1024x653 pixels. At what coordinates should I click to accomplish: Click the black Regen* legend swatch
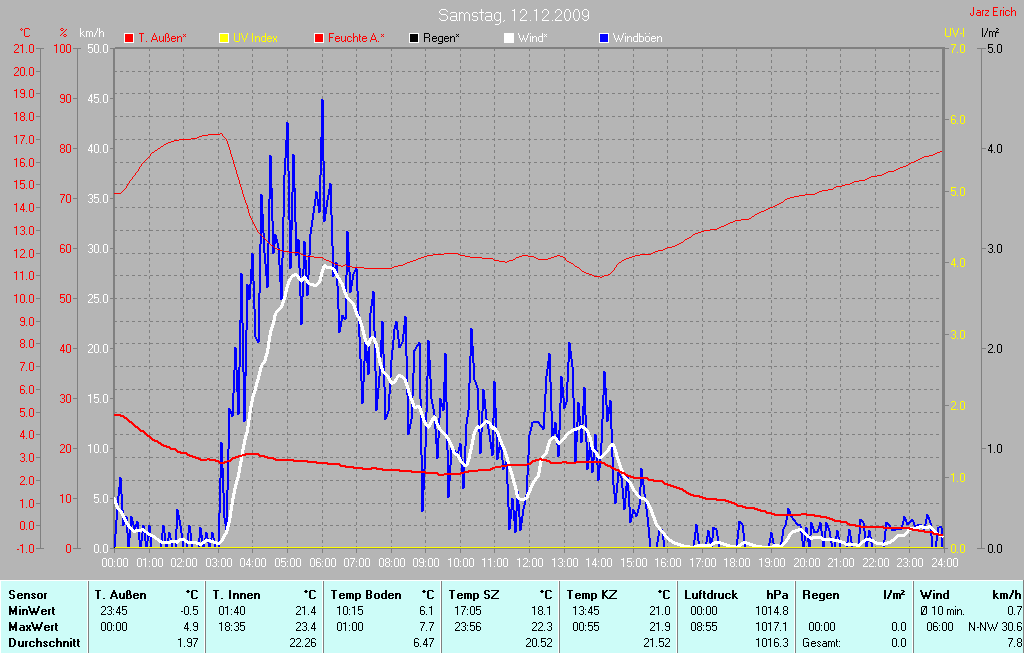pos(414,38)
